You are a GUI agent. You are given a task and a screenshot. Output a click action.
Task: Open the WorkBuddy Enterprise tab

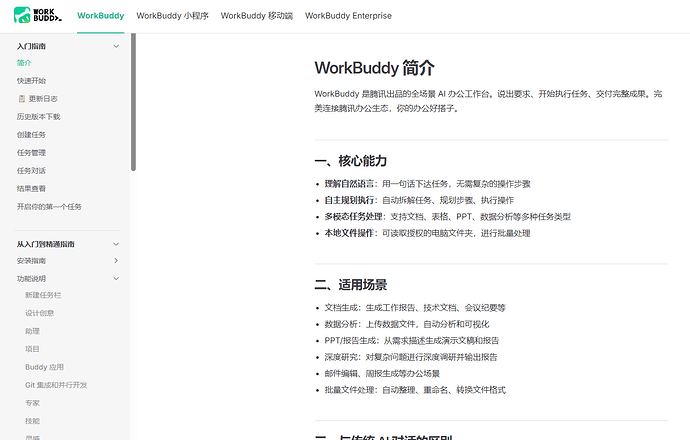[x=348, y=16]
